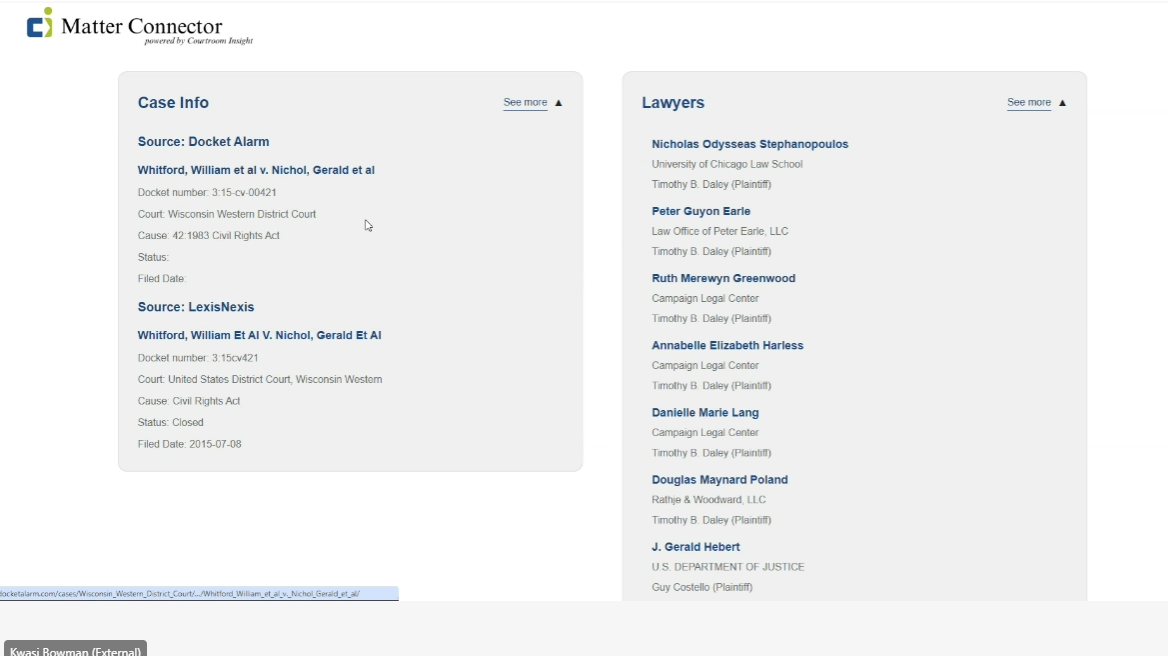Viewport: 1168px width, 656px height.
Task: Open Danielle Marie Lang lawyer profile
Action: pos(705,413)
